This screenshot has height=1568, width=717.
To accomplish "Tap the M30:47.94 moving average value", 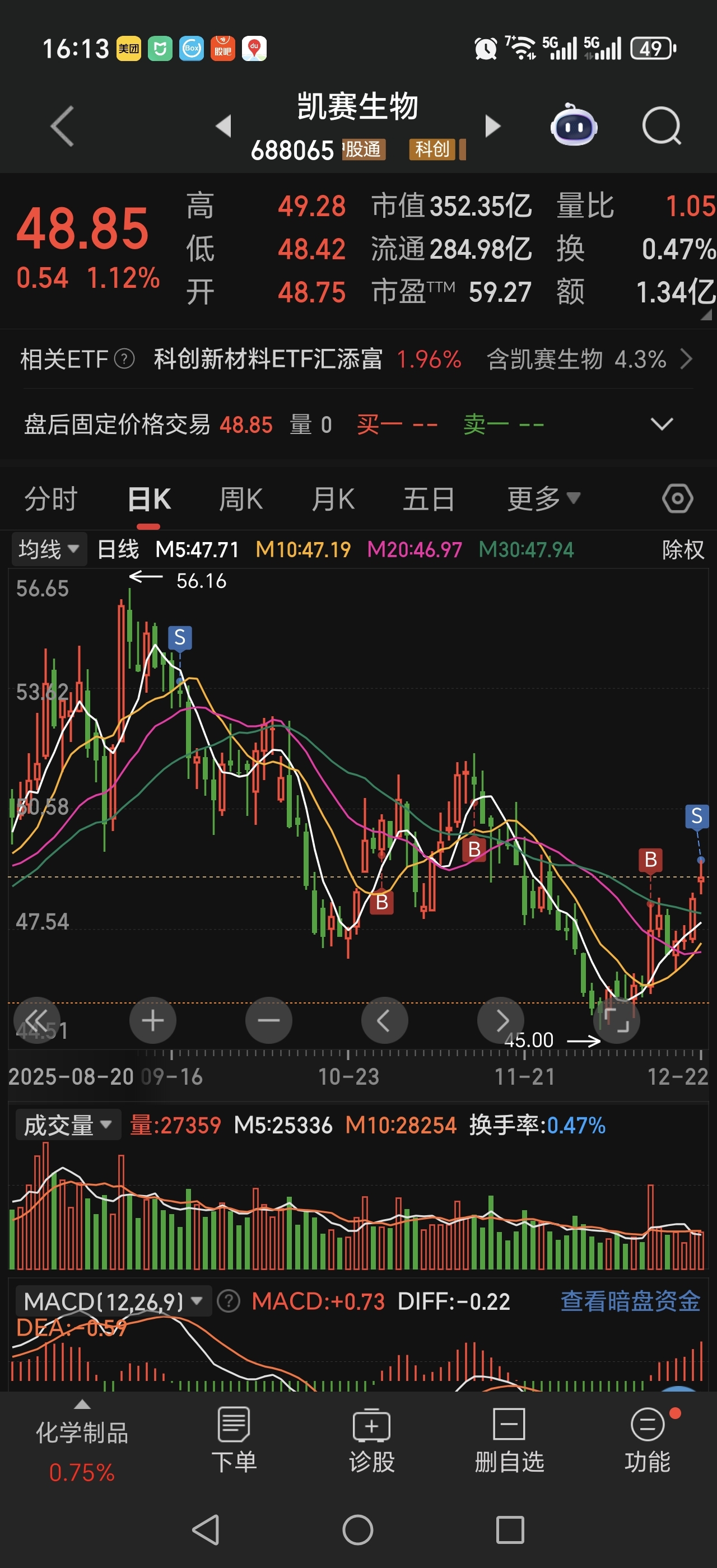I will (x=526, y=550).
